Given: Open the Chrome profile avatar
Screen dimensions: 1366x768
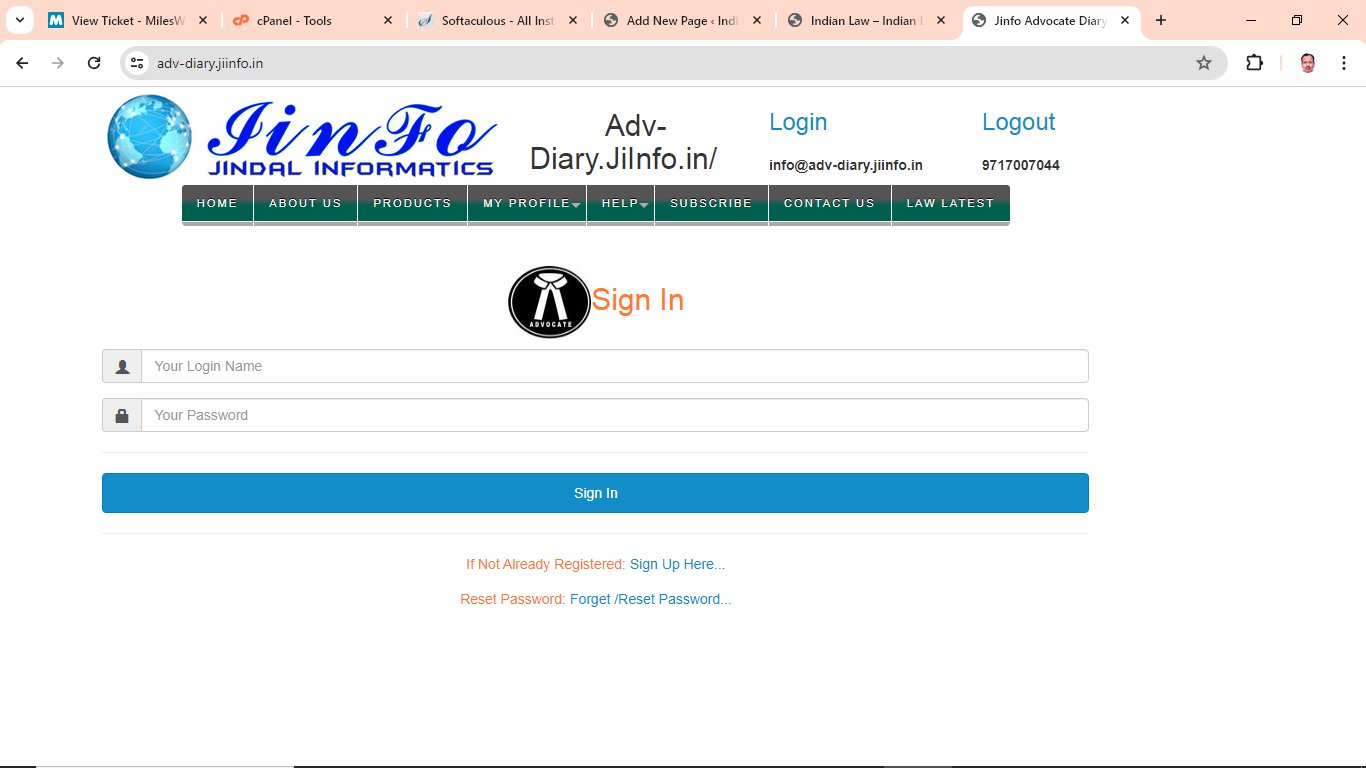Looking at the screenshot, I should (x=1307, y=63).
